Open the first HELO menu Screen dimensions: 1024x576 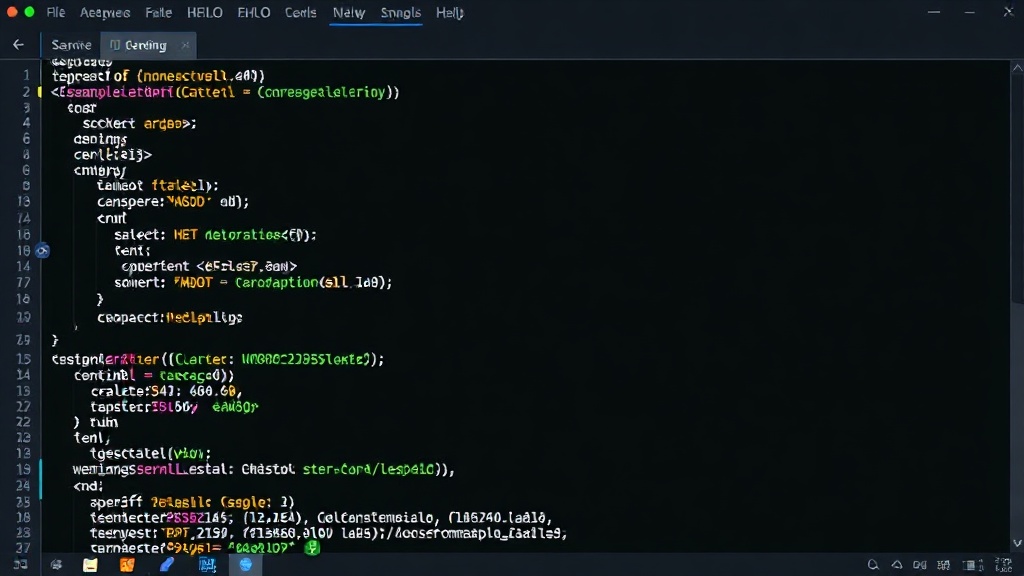(204, 12)
